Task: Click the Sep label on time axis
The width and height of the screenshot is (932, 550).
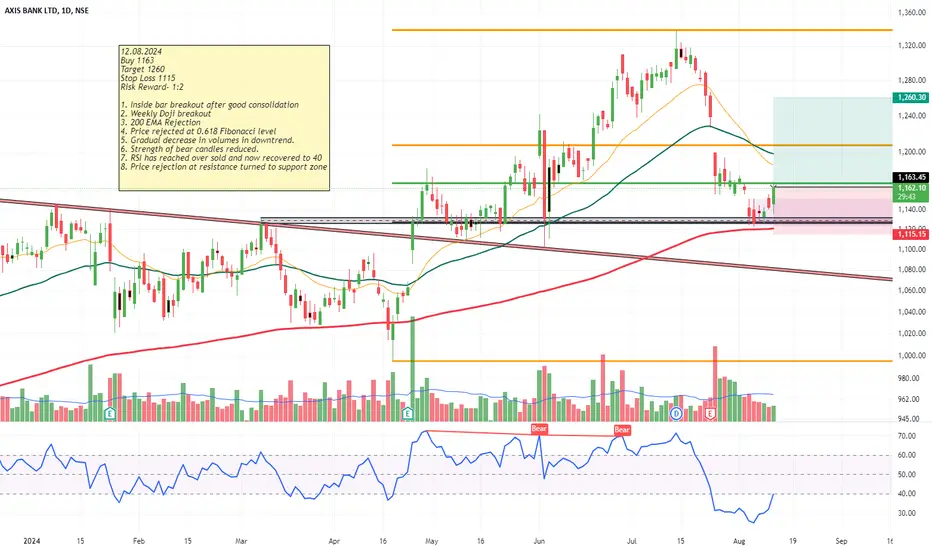Action: point(841,541)
